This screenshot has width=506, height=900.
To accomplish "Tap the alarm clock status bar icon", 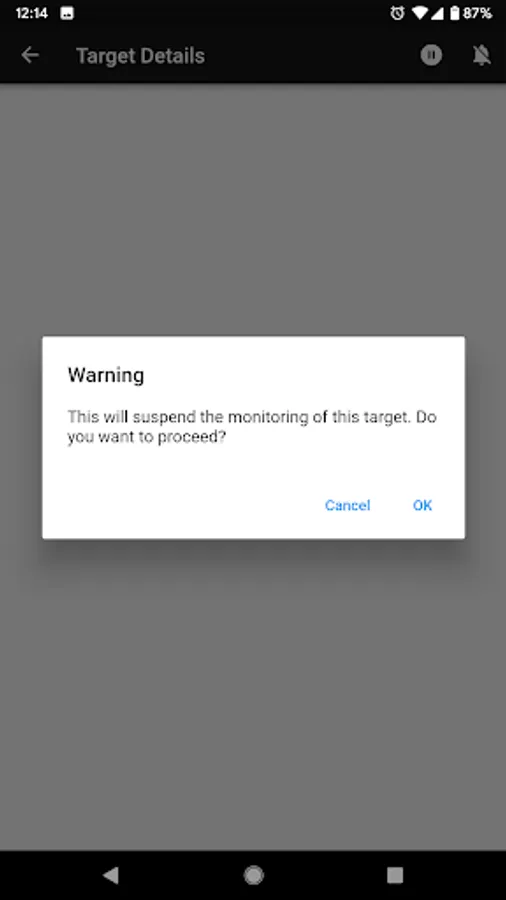I will (397, 13).
